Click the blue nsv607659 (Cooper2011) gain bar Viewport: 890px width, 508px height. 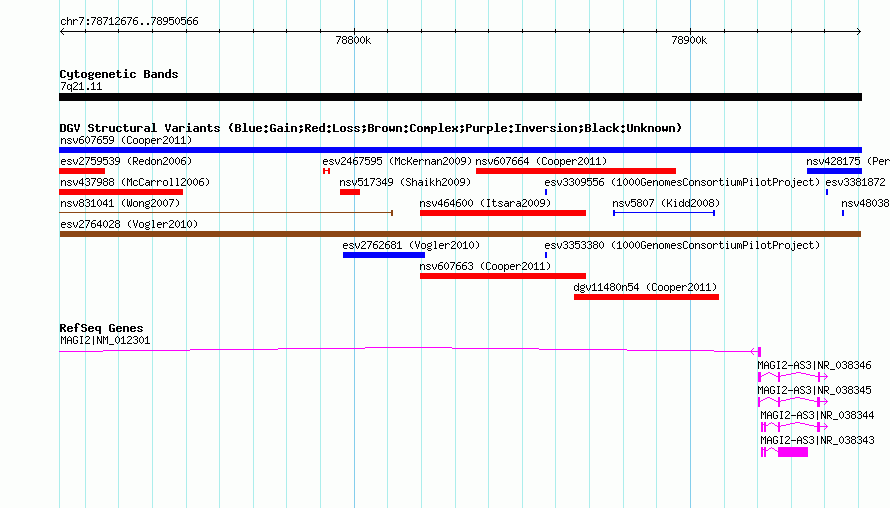pos(460,150)
